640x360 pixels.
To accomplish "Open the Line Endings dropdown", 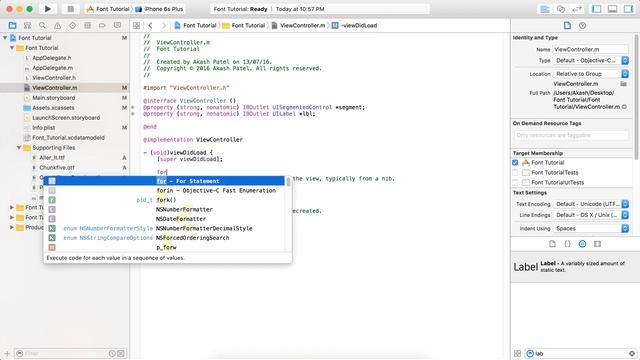I will [x=591, y=215].
